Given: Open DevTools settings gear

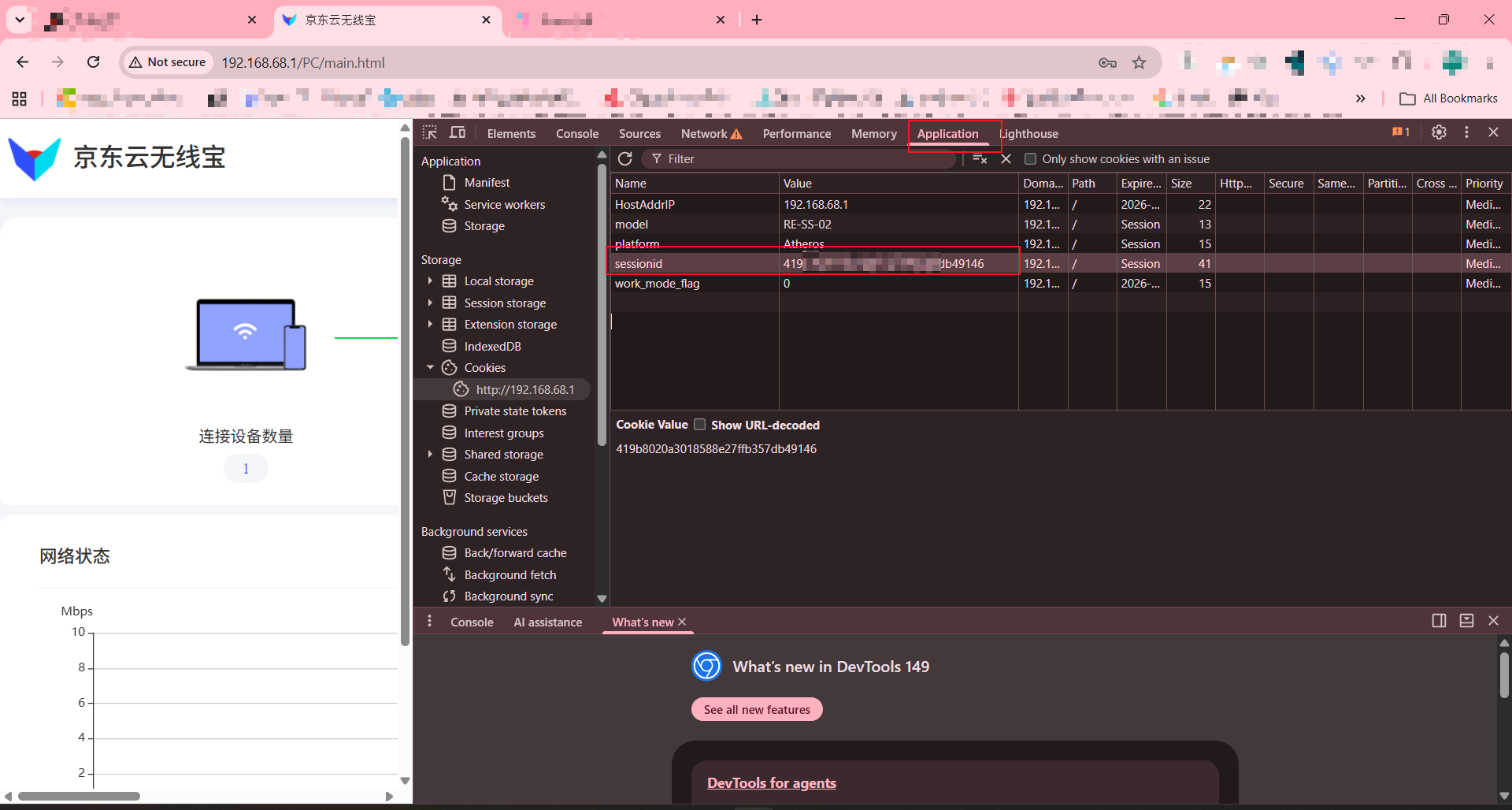Looking at the screenshot, I should [1439, 132].
